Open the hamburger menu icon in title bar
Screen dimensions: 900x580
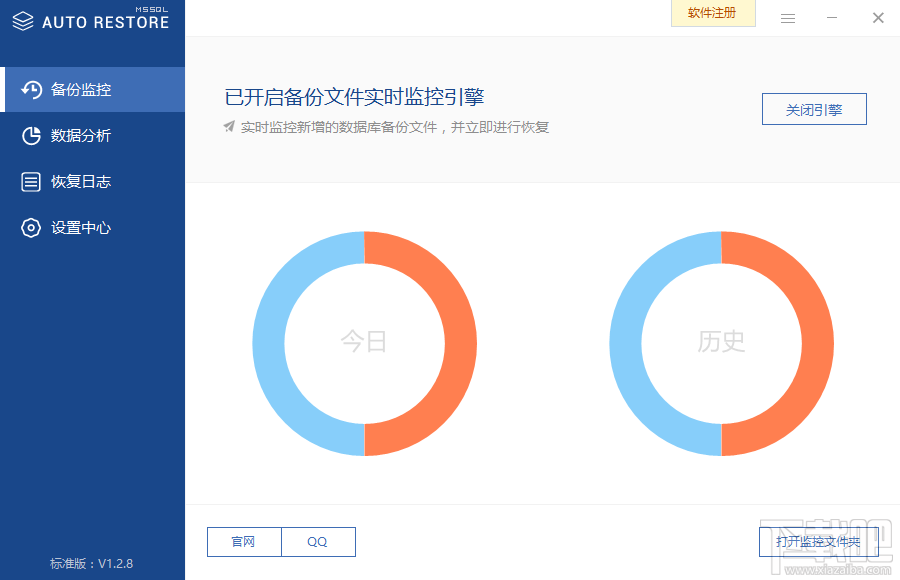(788, 18)
